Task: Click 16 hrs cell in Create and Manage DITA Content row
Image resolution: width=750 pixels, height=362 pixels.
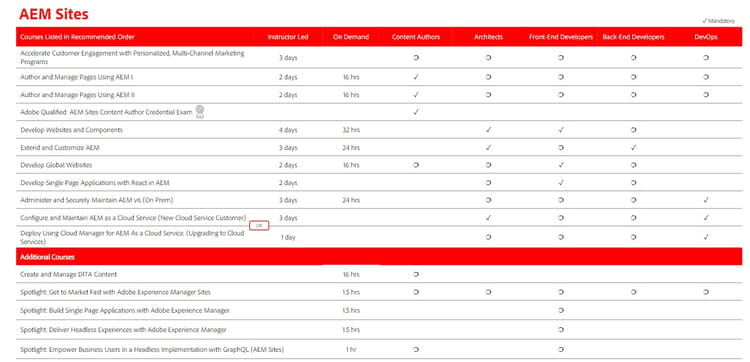Action: tap(351, 274)
